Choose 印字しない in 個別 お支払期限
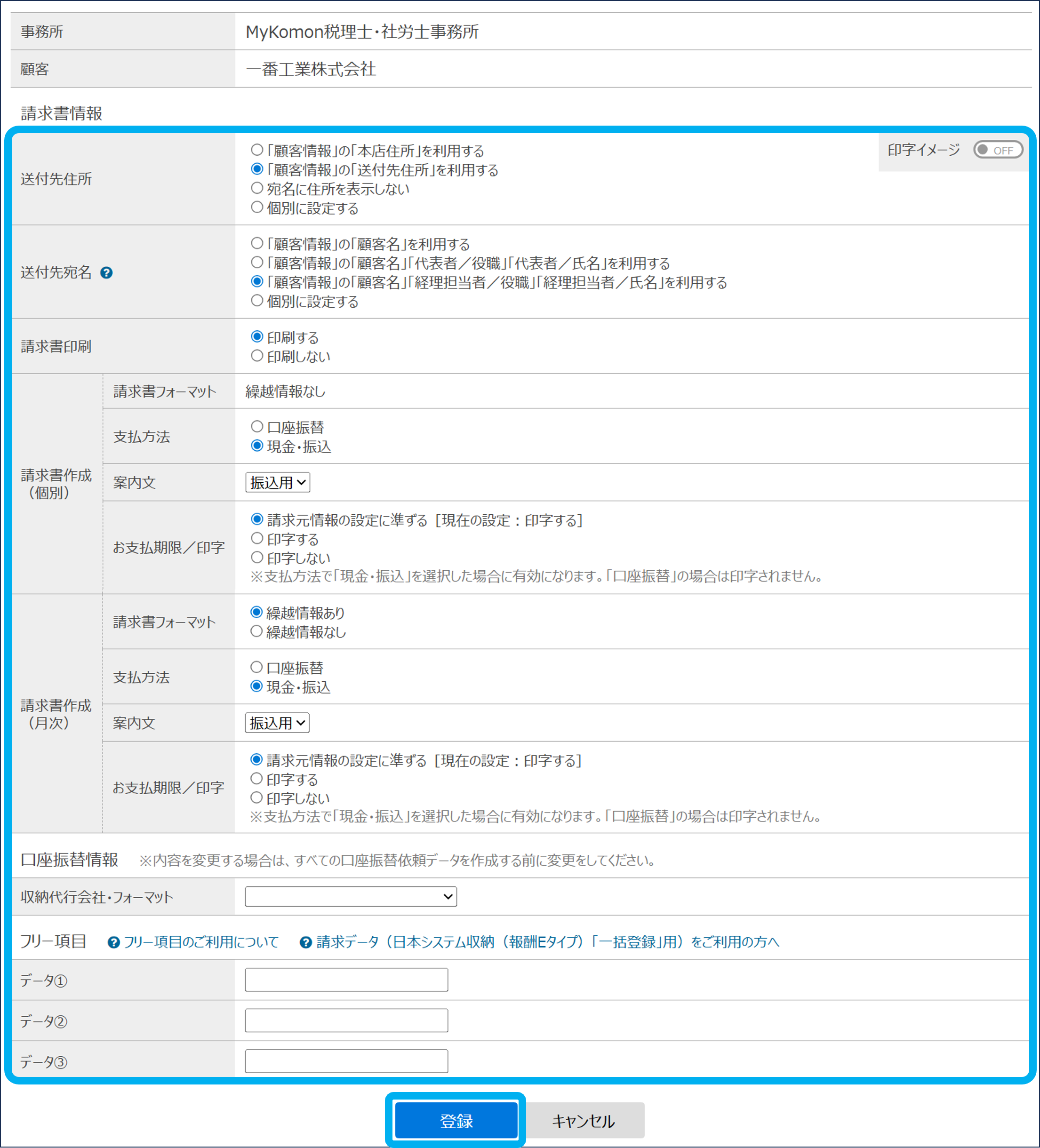Screen dimensions: 1040x1148 tap(257, 557)
